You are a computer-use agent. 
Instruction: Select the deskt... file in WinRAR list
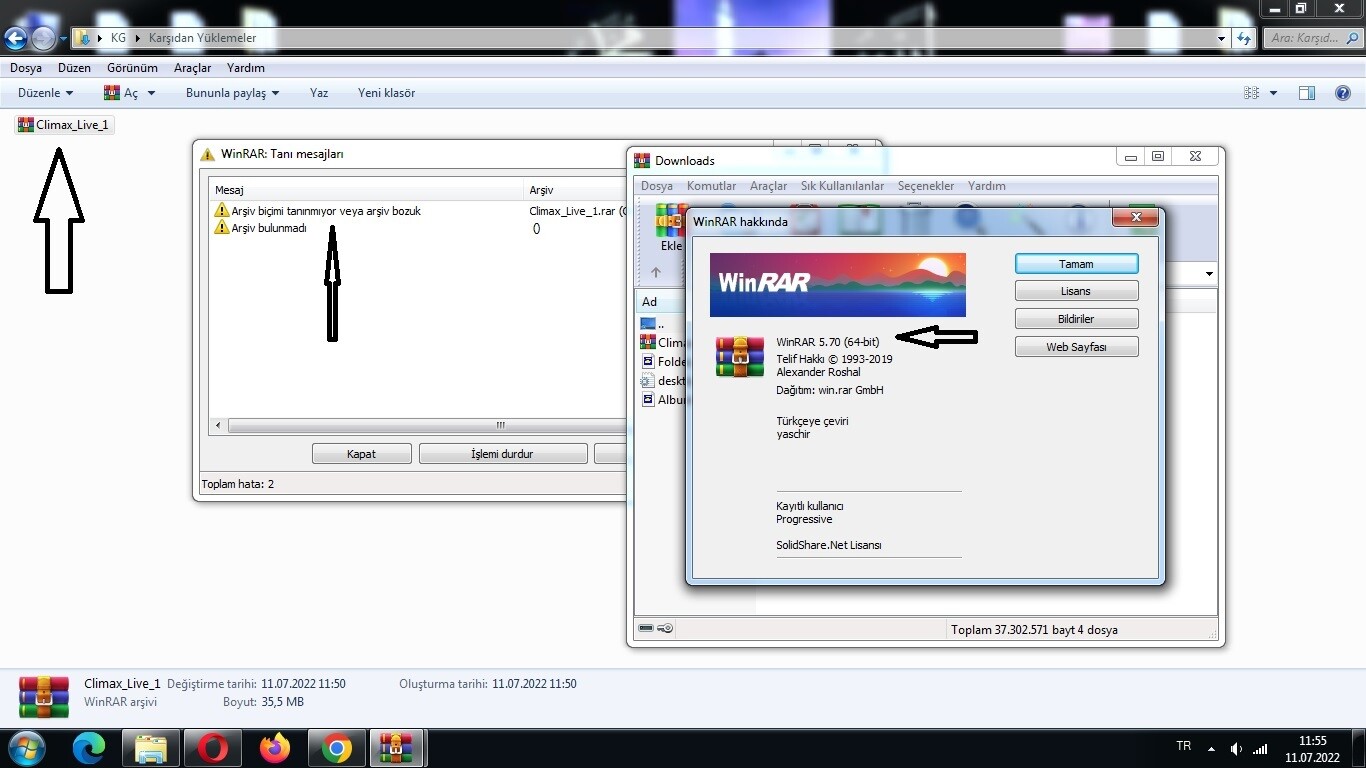point(664,381)
